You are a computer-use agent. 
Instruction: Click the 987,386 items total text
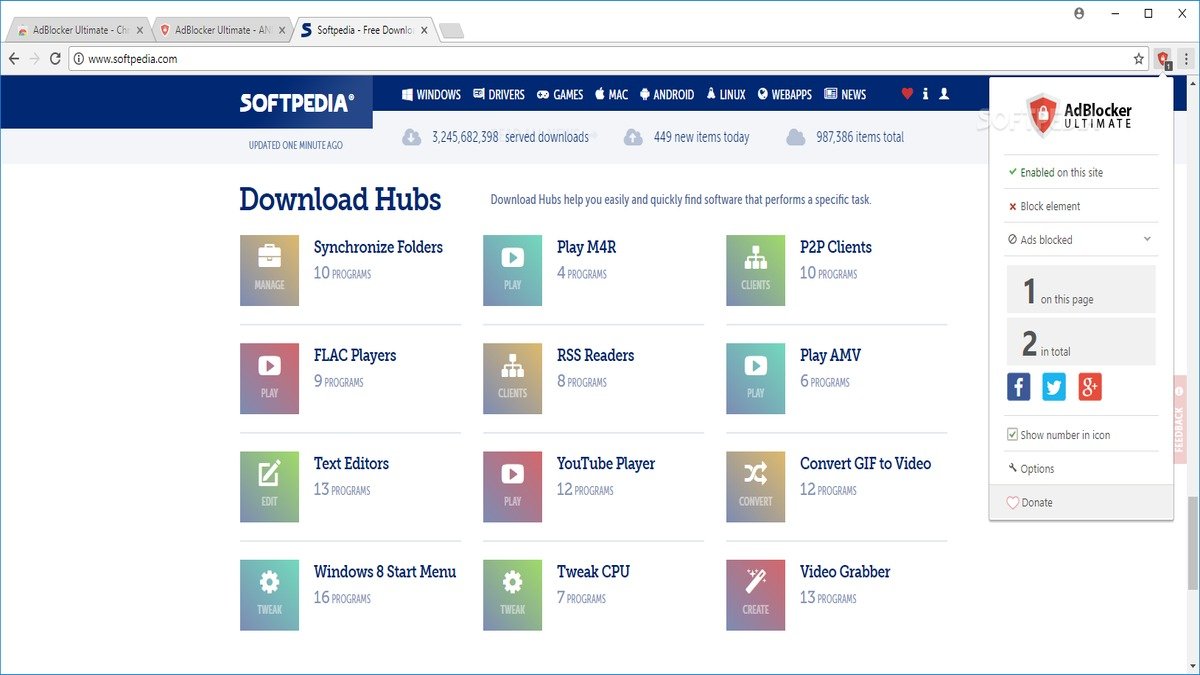point(860,137)
